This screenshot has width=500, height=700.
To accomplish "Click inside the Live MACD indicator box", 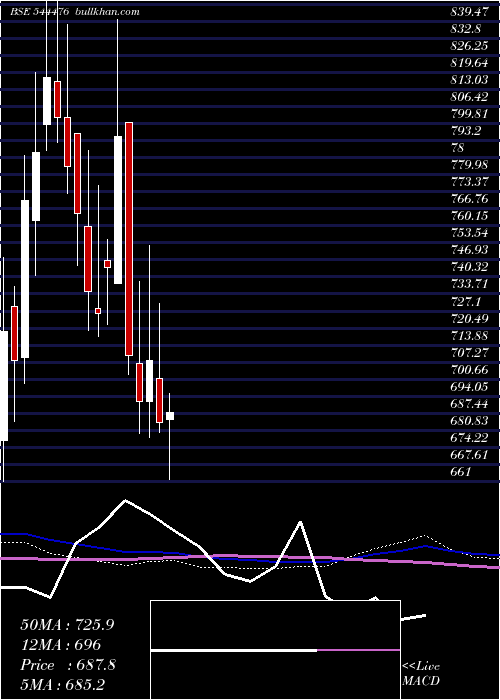I will click(275, 650).
